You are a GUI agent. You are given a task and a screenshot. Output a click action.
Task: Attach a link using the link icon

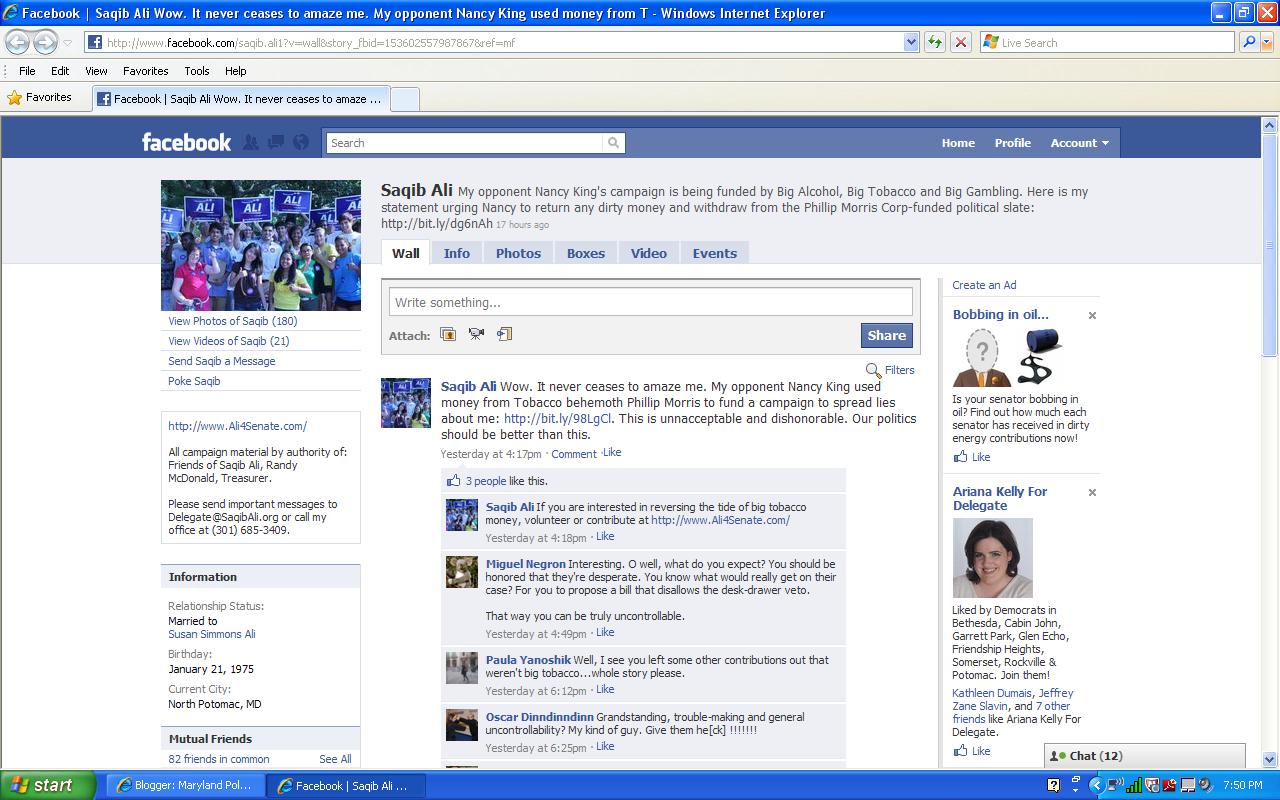[x=504, y=334]
